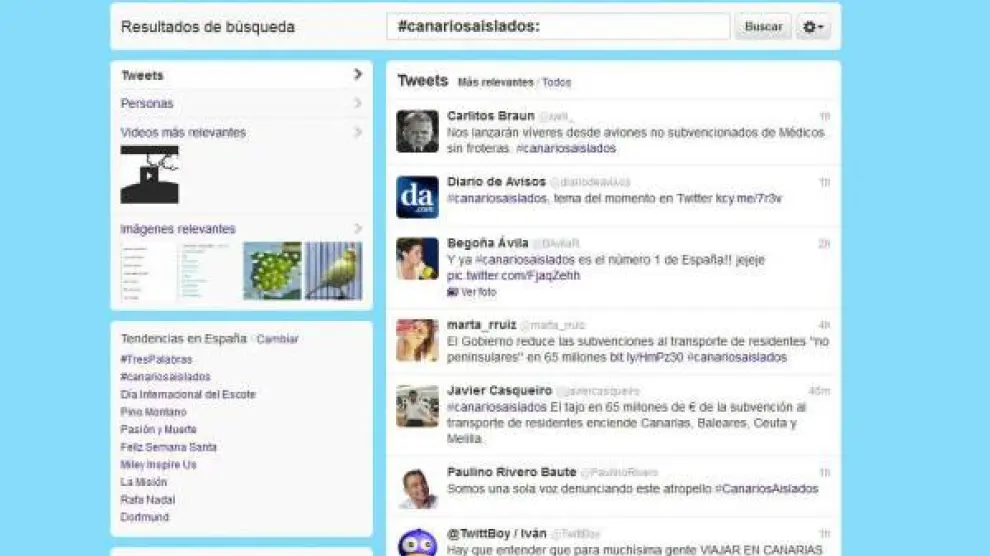Expand Imágenes relevantes chevron
990x556 pixels.
tap(357, 229)
